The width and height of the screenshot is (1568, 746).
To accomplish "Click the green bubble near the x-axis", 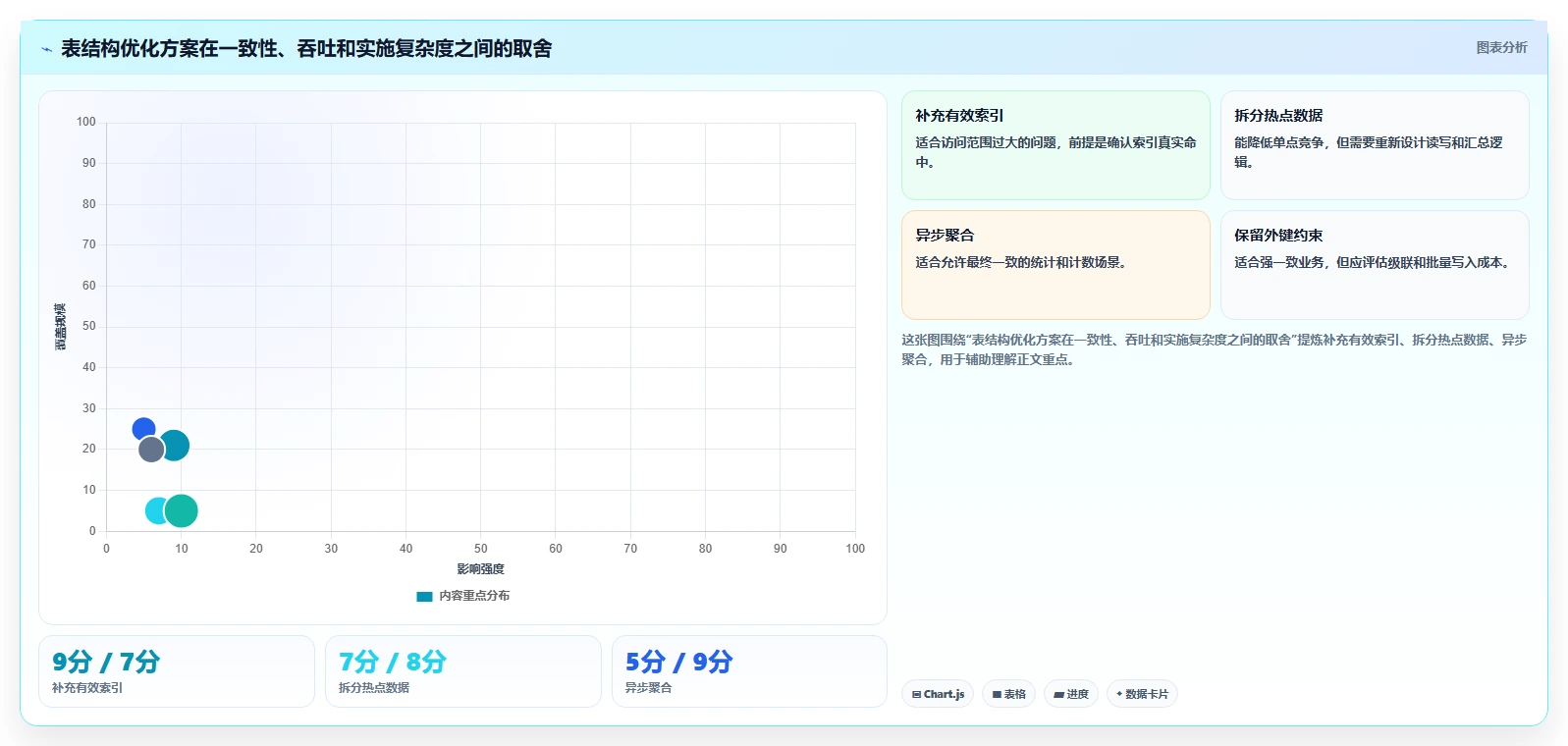I will [182, 510].
